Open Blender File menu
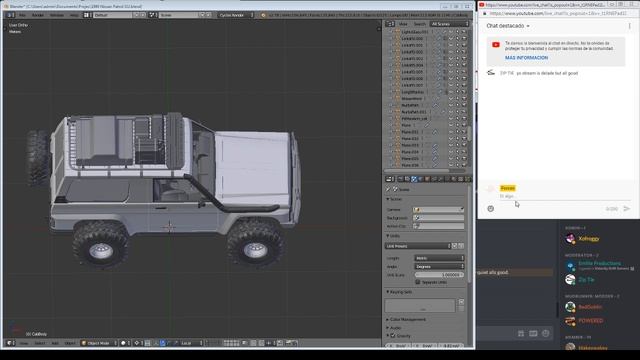Viewport: 640px width, 360px height. pos(22,15)
